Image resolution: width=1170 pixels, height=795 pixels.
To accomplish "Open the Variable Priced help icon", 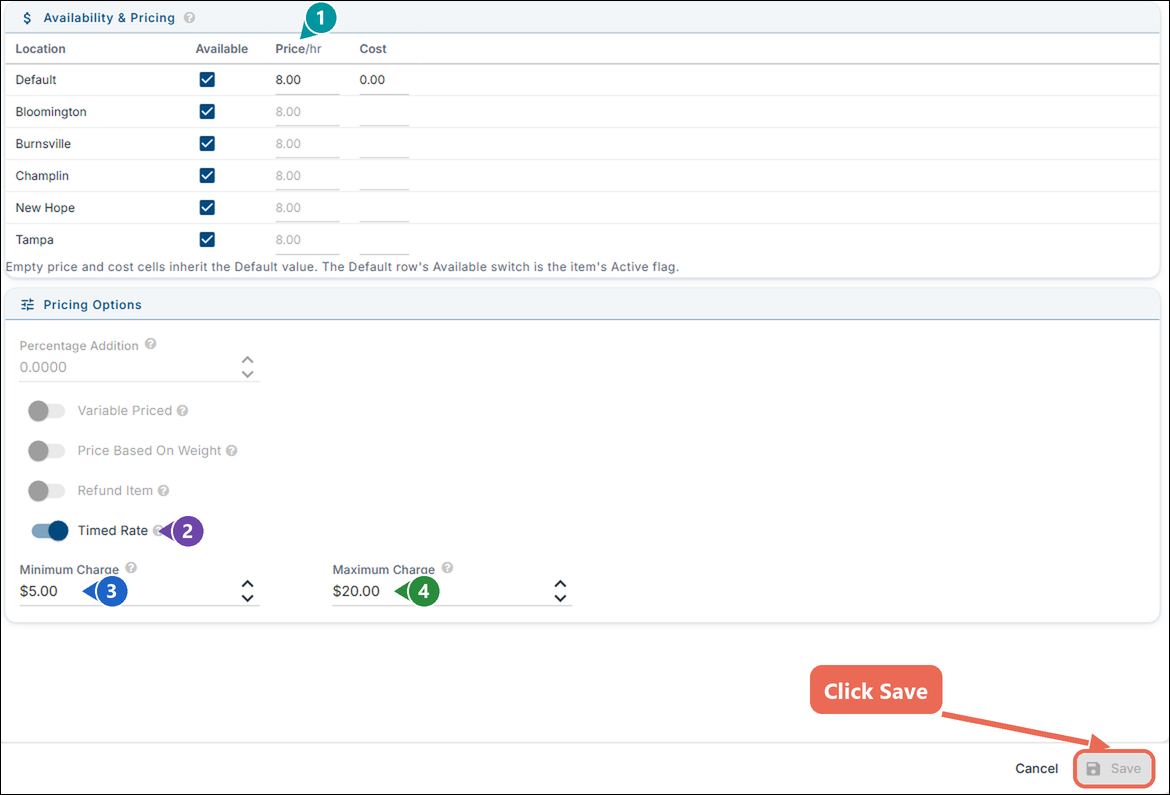I will (183, 411).
